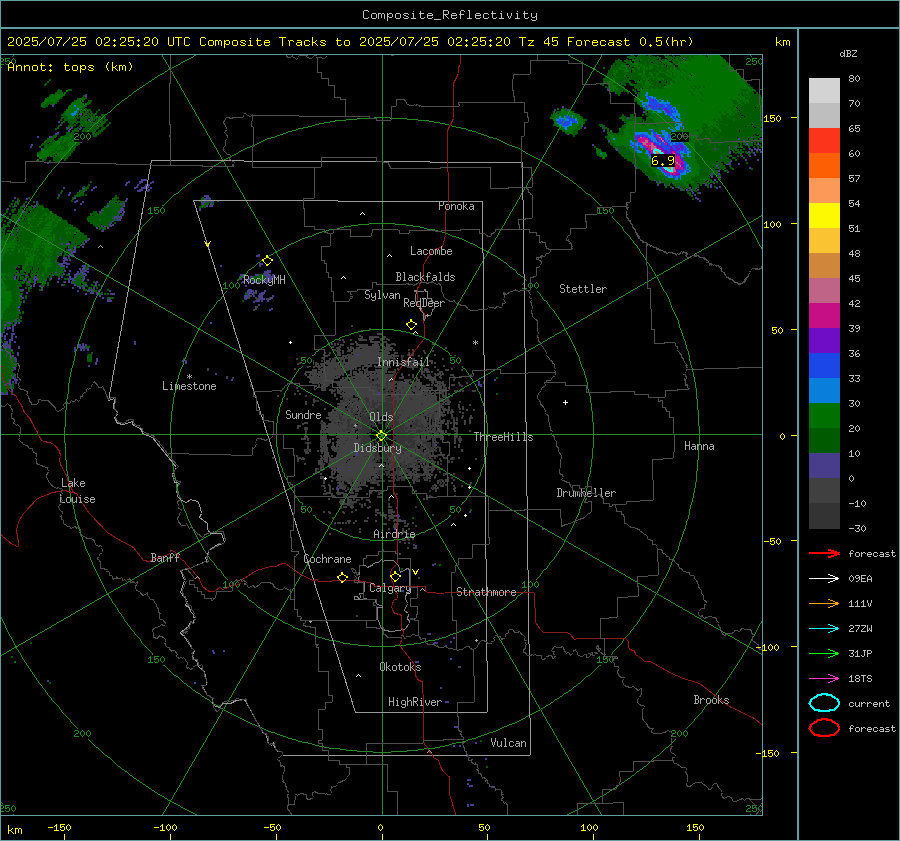Pick the light gray 70–80 dBZ swatch

[x=824, y=90]
